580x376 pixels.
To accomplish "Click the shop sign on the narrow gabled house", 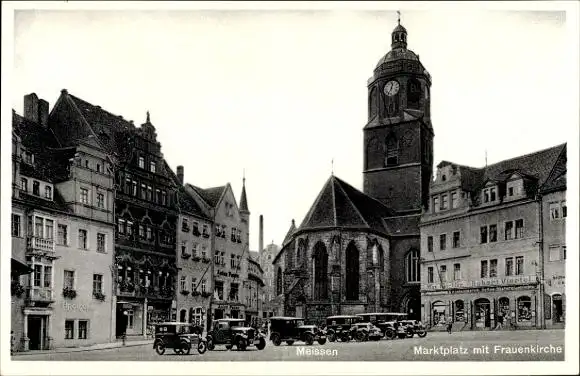I will pyautogui.click(x=227, y=275).
